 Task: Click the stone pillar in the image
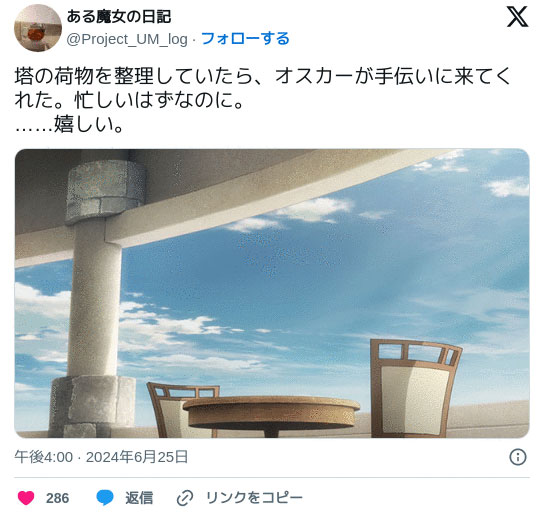tap(95, 298)
